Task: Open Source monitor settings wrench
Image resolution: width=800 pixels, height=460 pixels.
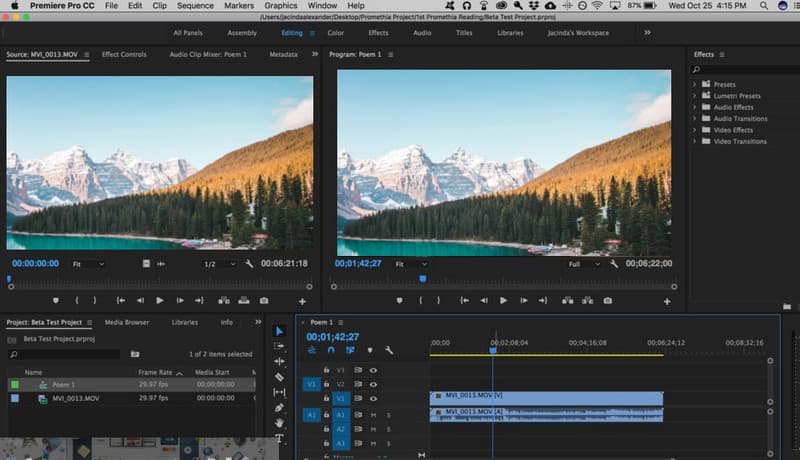Action: click(x=249, y=264)
